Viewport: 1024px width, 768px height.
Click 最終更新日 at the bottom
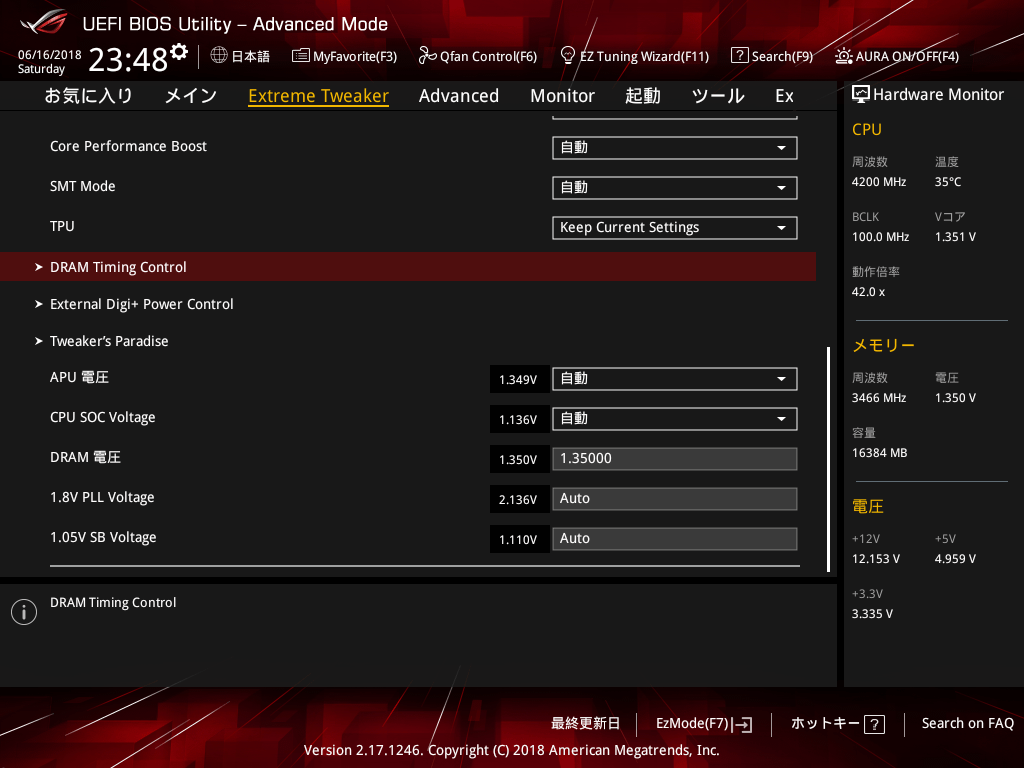tap(585, 723)
